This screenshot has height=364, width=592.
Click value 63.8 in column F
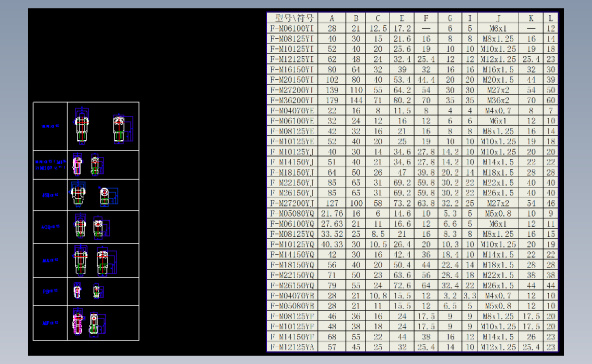tap(426, 203)
